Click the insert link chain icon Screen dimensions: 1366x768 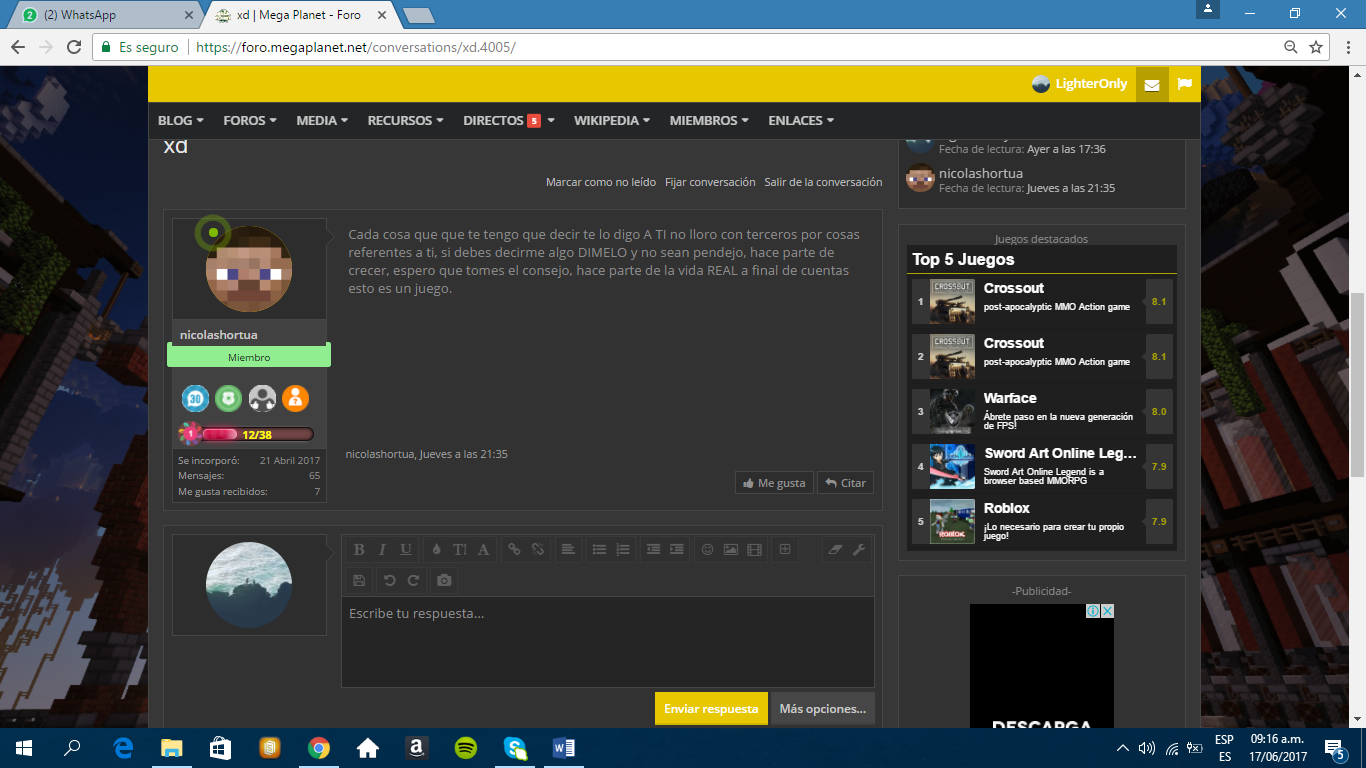pyautogui.click(x=514, y=549)
